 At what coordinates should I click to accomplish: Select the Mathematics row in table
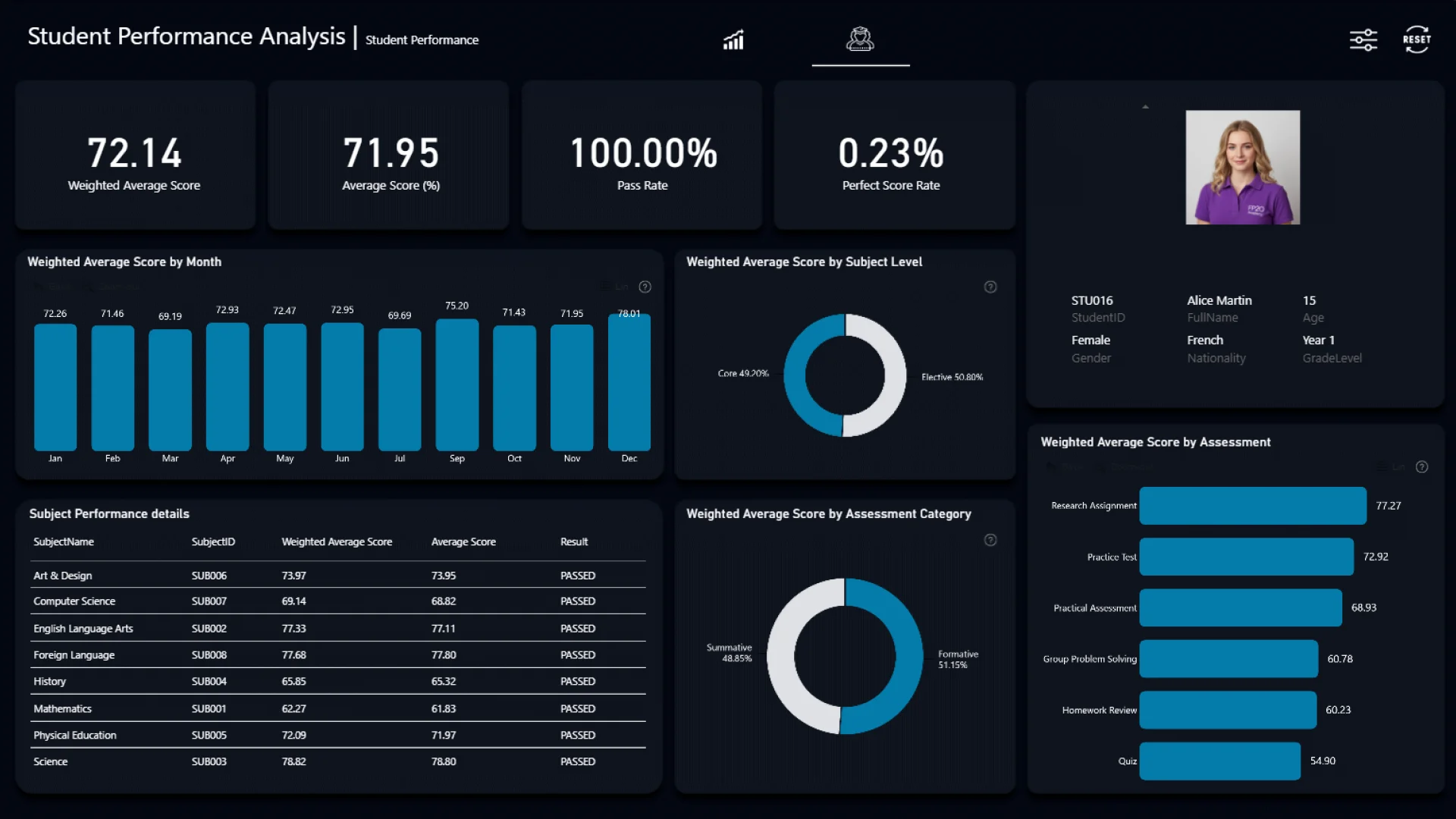[x=62, y=708]
